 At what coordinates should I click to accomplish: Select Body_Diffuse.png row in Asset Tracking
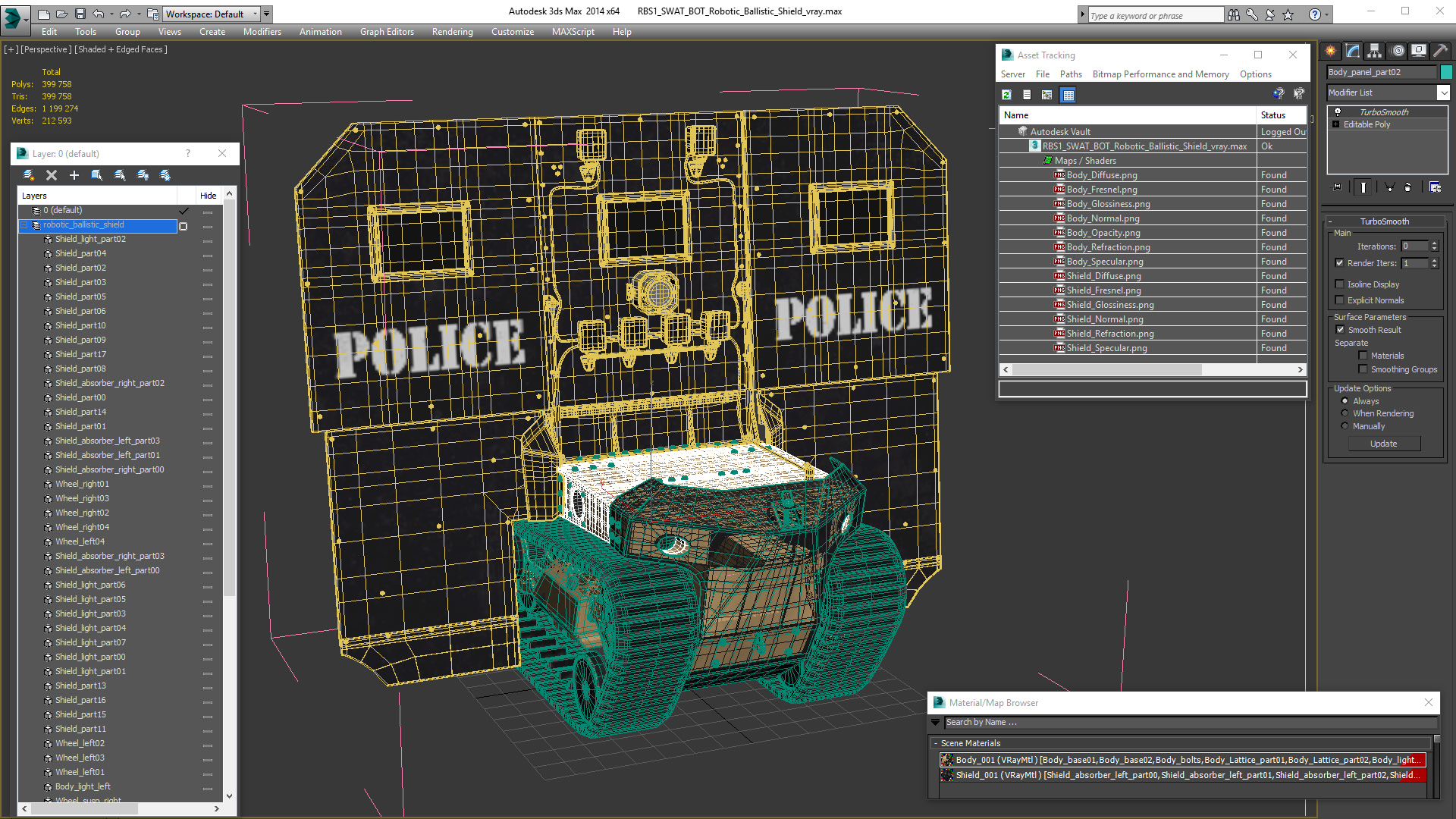point(1153,175)
